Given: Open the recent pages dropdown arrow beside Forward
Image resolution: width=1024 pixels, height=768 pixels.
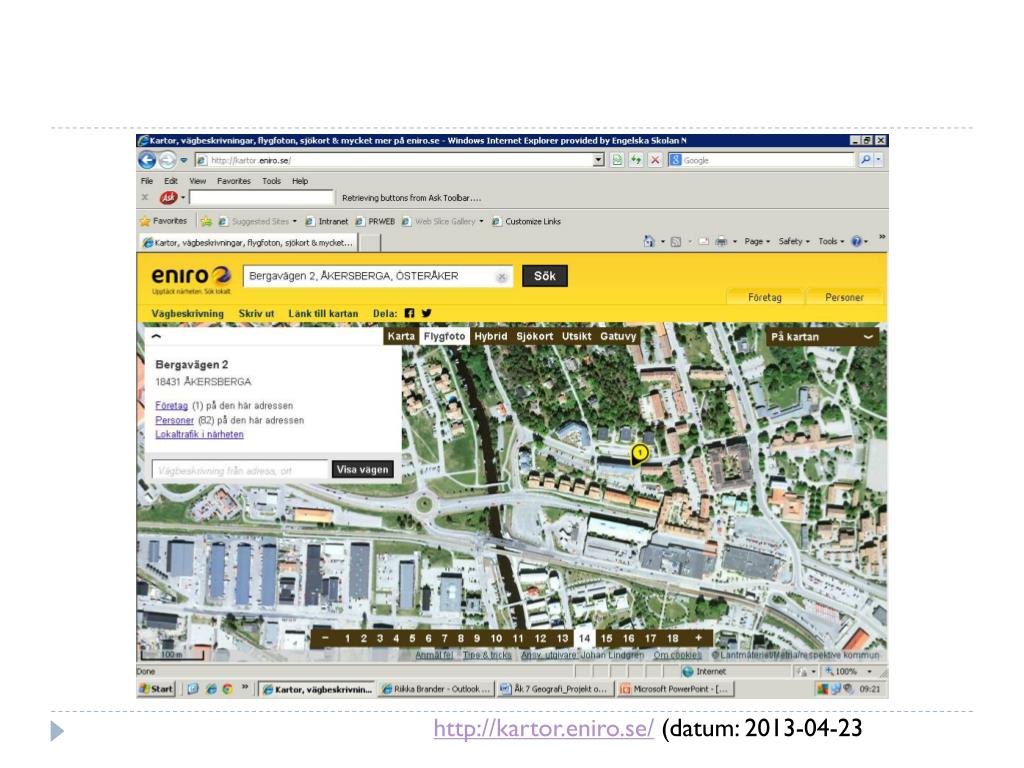Looking at the screenshot, I should [184, 160].
